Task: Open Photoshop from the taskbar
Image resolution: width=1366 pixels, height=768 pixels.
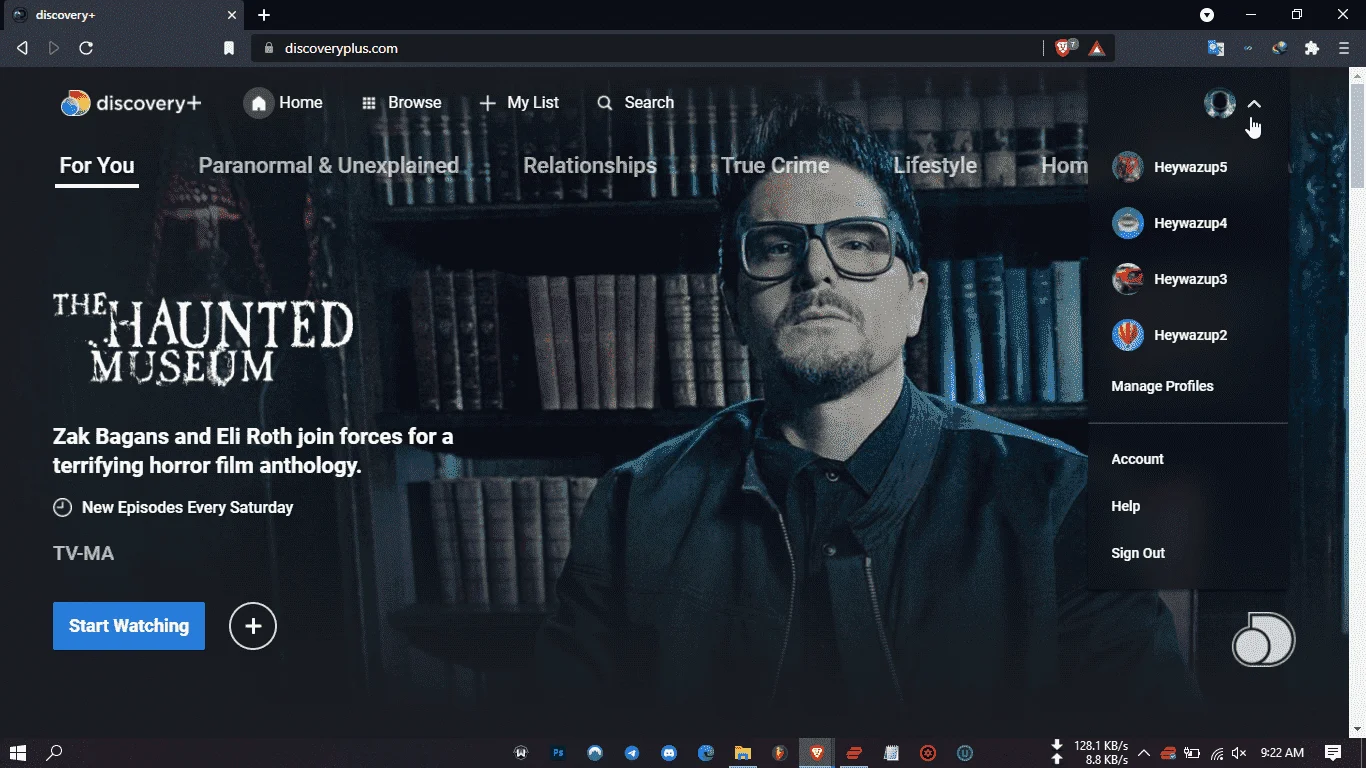Action: pos(558,753)
